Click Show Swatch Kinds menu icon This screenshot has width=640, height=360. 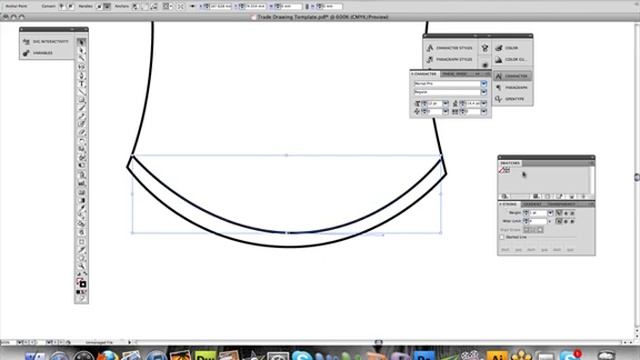[536, 196]
